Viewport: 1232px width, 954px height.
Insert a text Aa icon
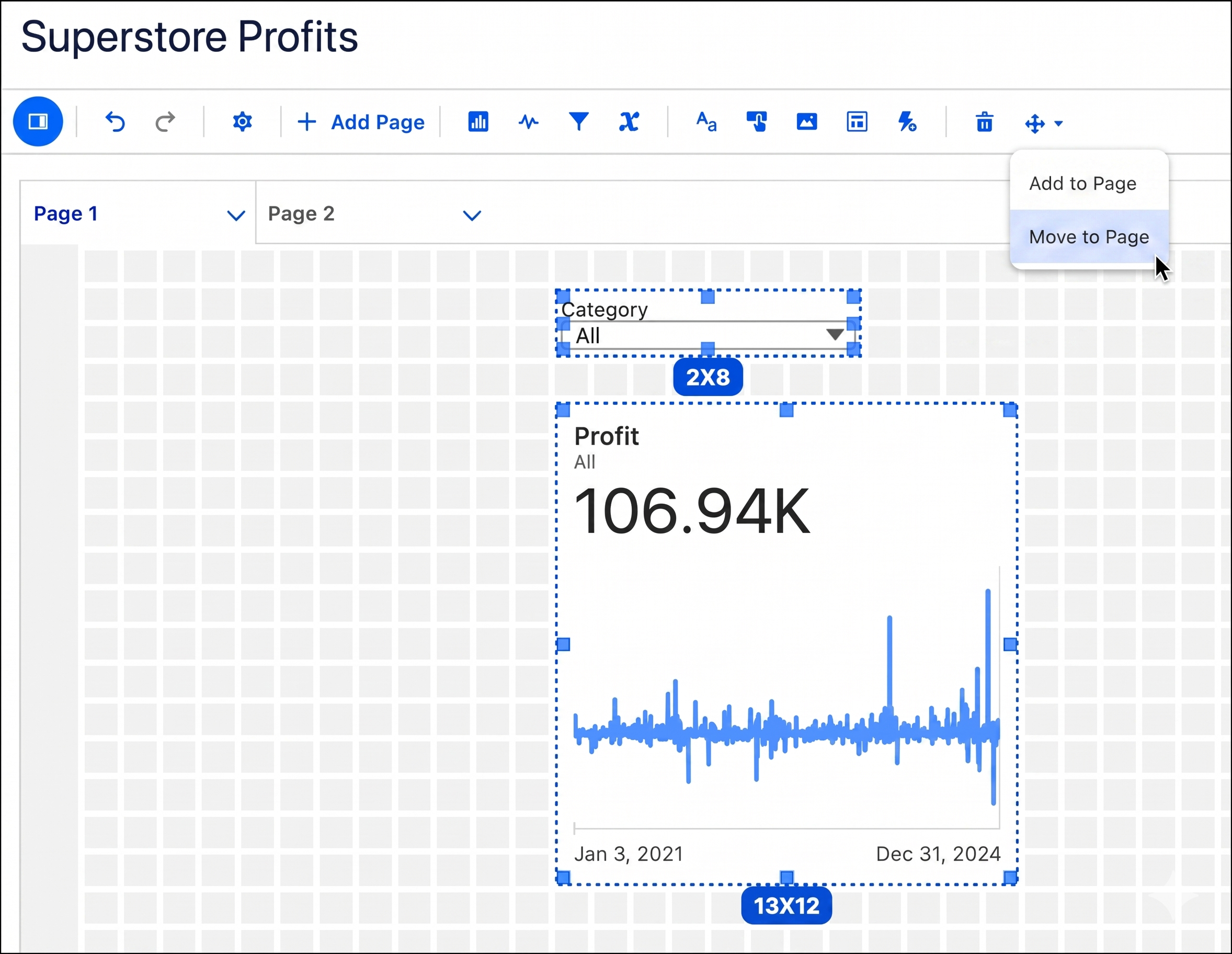[x=706, y=122]
